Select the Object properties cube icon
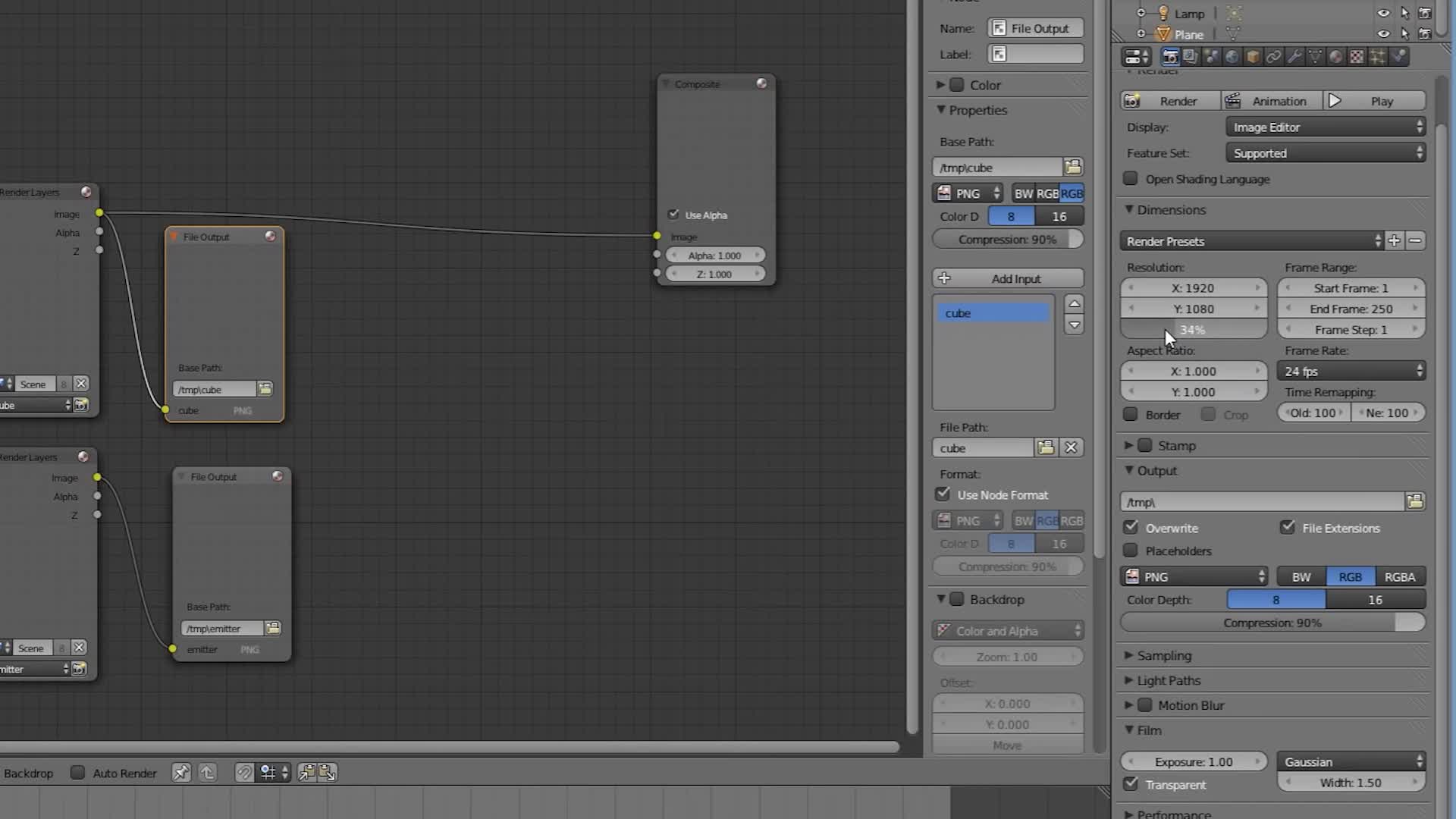 1254,56
